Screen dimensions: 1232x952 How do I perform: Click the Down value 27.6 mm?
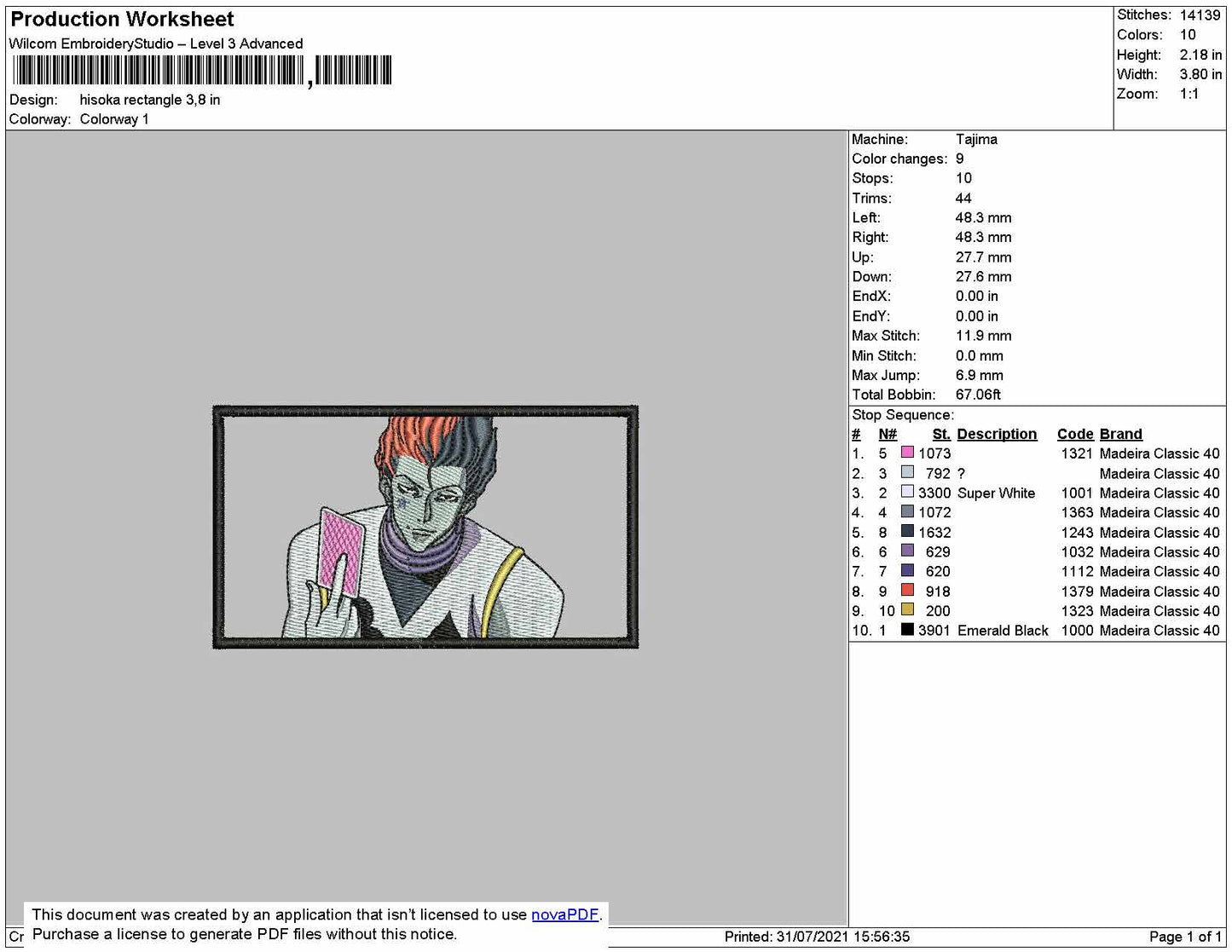pyautogui.click(x=983, y=276)
